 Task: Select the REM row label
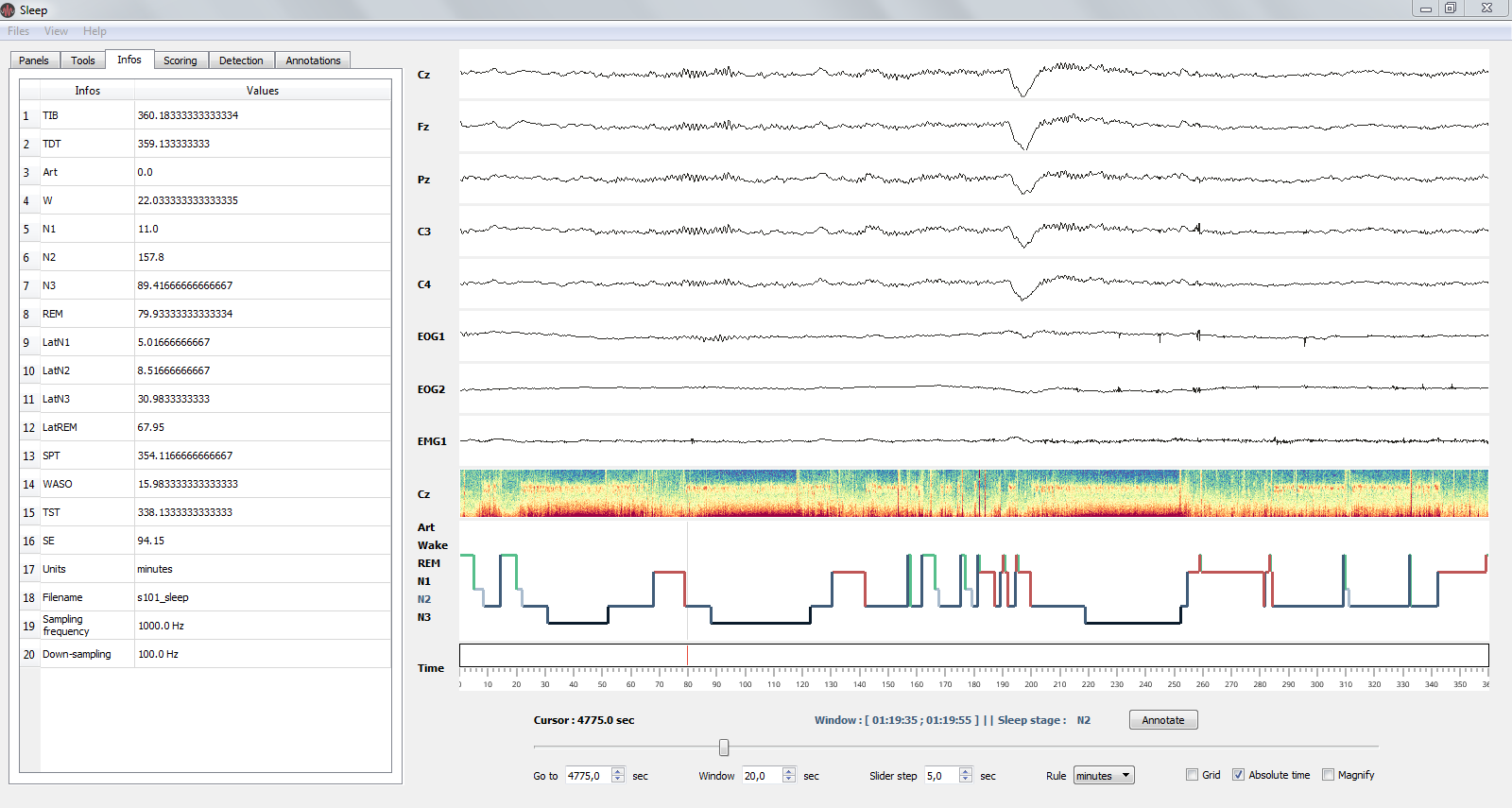pyautogui.click(x=53, y=314)
